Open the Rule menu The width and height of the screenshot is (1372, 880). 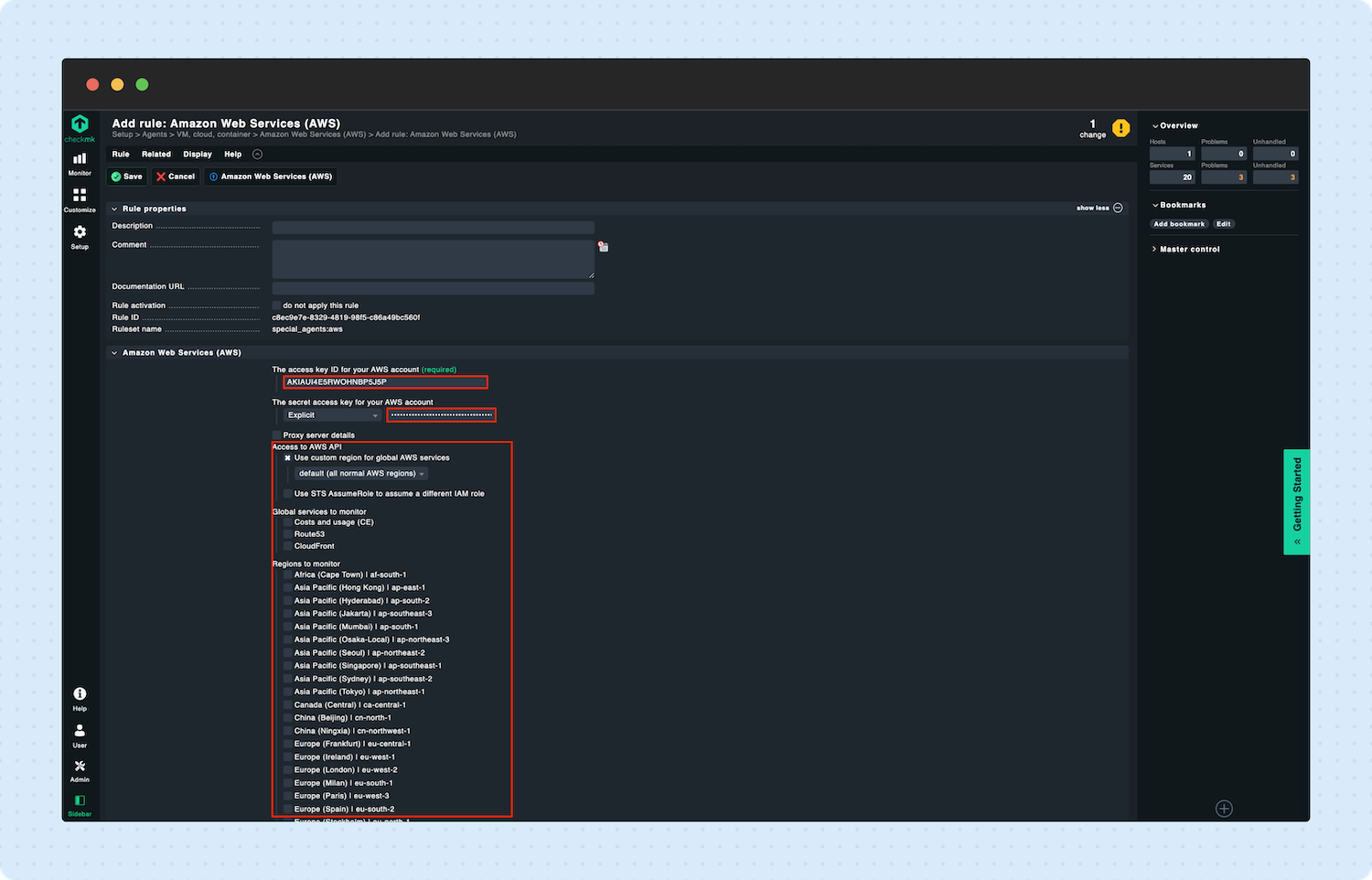click(121, 155)
